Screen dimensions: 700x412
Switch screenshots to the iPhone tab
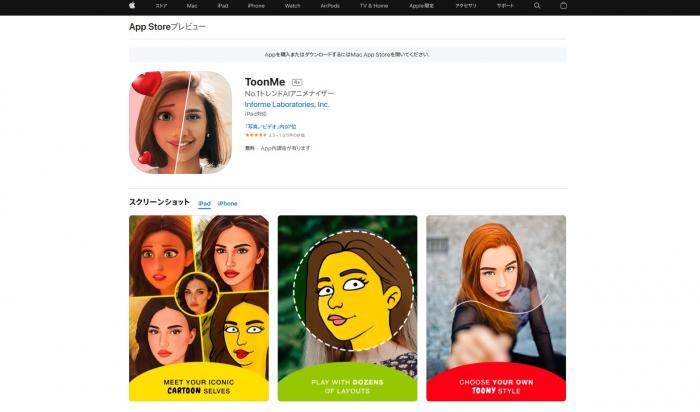(x=228, y=203)
